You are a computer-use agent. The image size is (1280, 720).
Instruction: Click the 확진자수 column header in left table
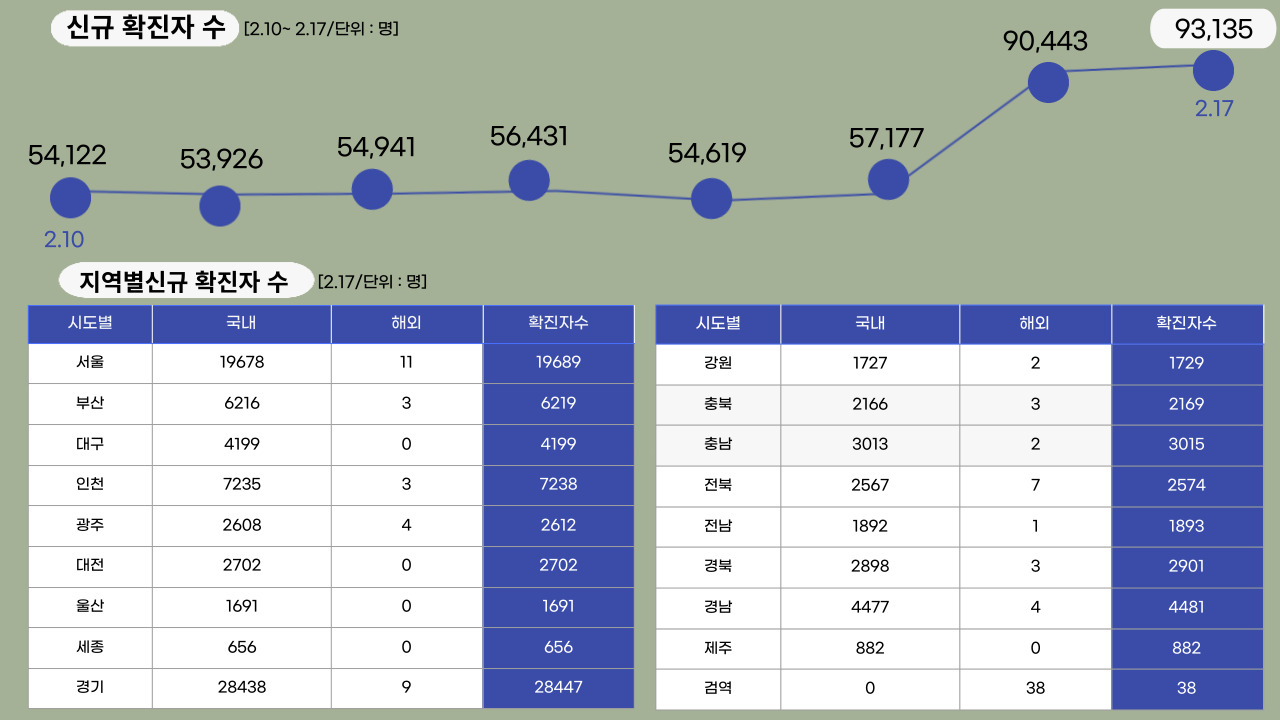click(558, 323)
